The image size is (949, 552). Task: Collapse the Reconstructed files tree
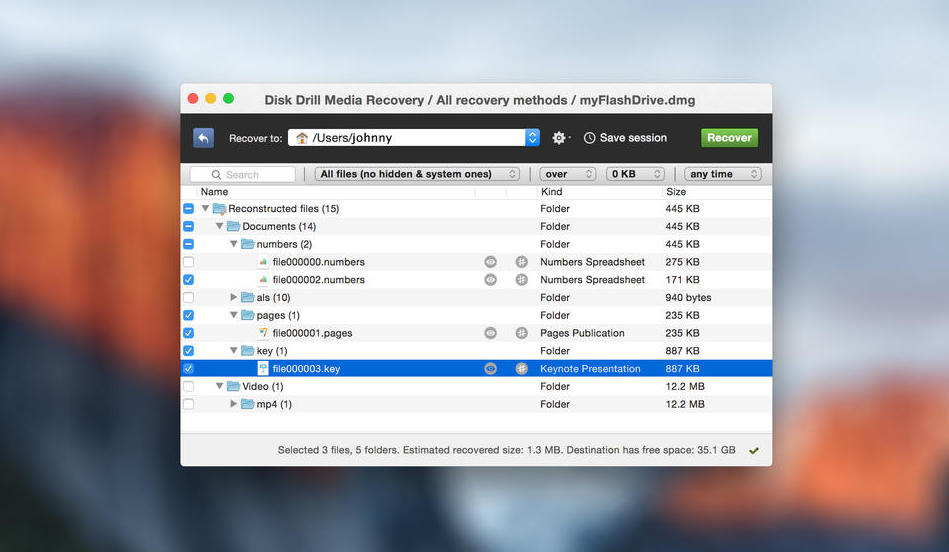click(x=205, y=208)
